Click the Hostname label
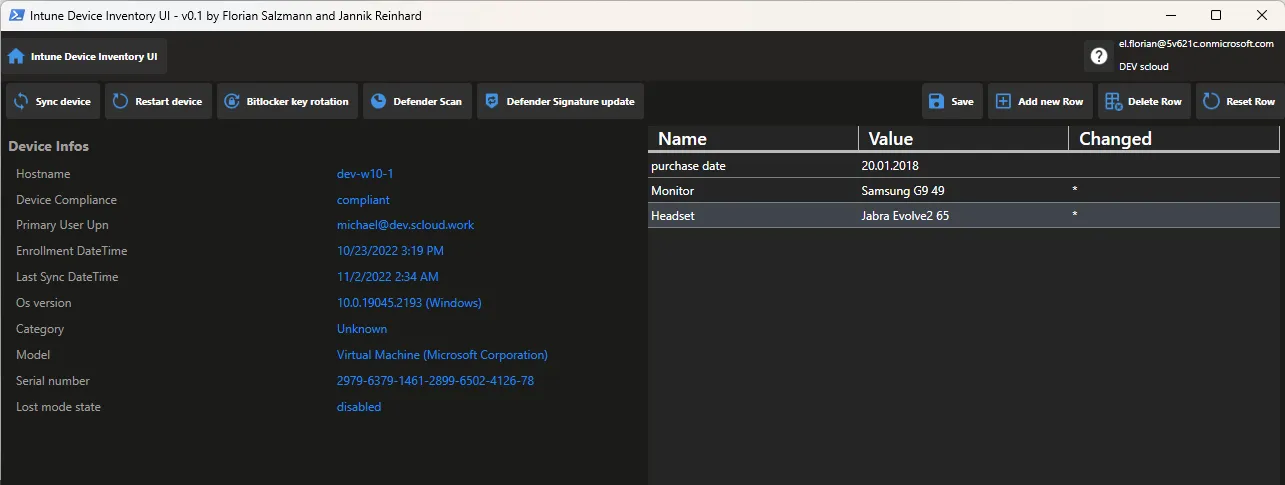The image size is (1285, 485). (x=43, y=174)
